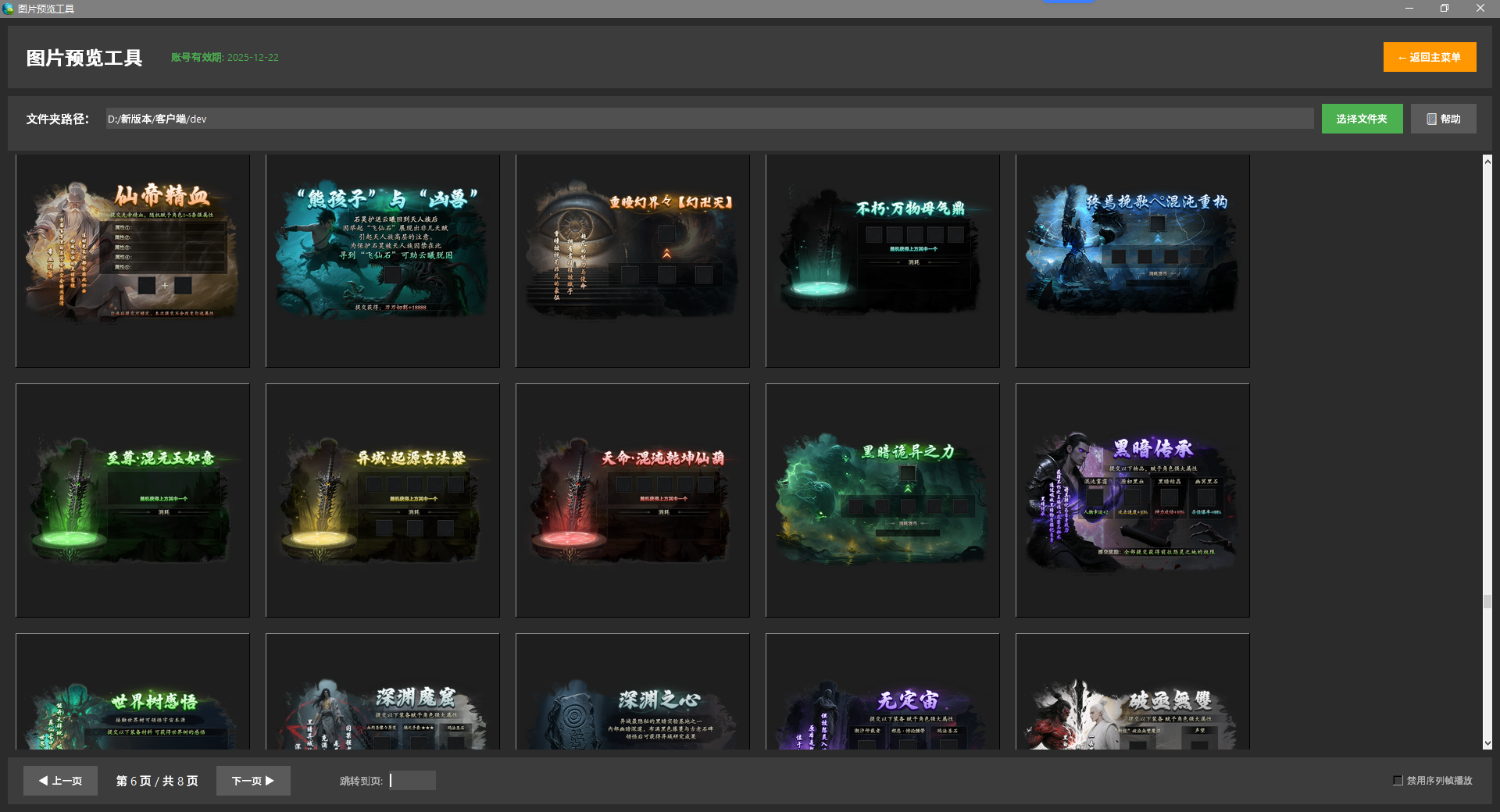Open the "熊孩子"与"凶兽" thumbnail
The width and height of the screenshot is (1500, 812).
tap(383, 261)
